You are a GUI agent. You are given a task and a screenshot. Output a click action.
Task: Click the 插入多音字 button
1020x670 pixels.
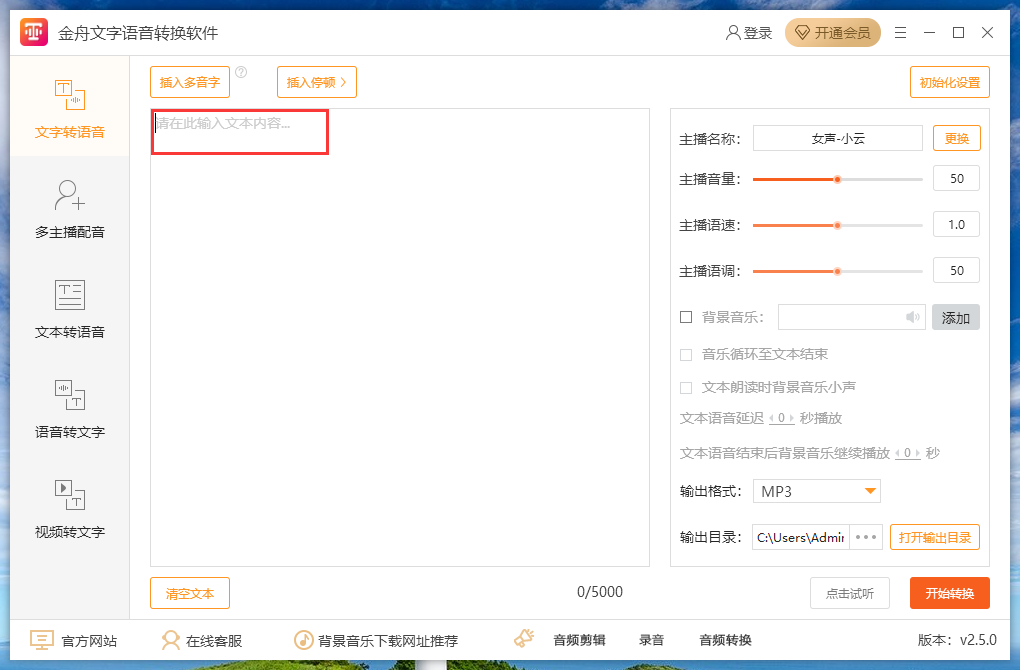(x=190, y=82)
